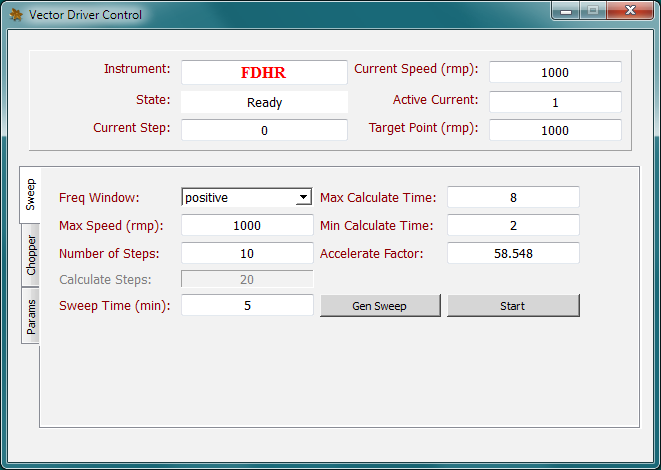Click the Max Speed (rmp) field

pyautogui.click(x=247, y=226)
